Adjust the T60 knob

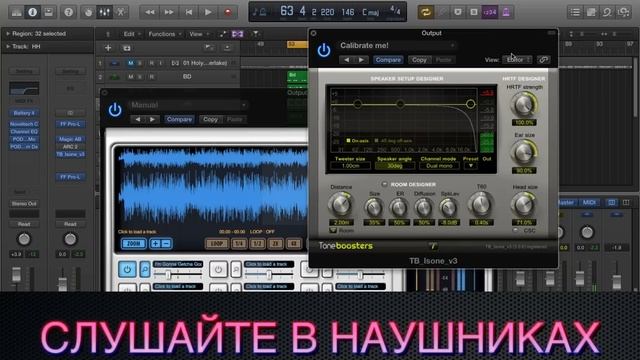click(x=481, y=204)
